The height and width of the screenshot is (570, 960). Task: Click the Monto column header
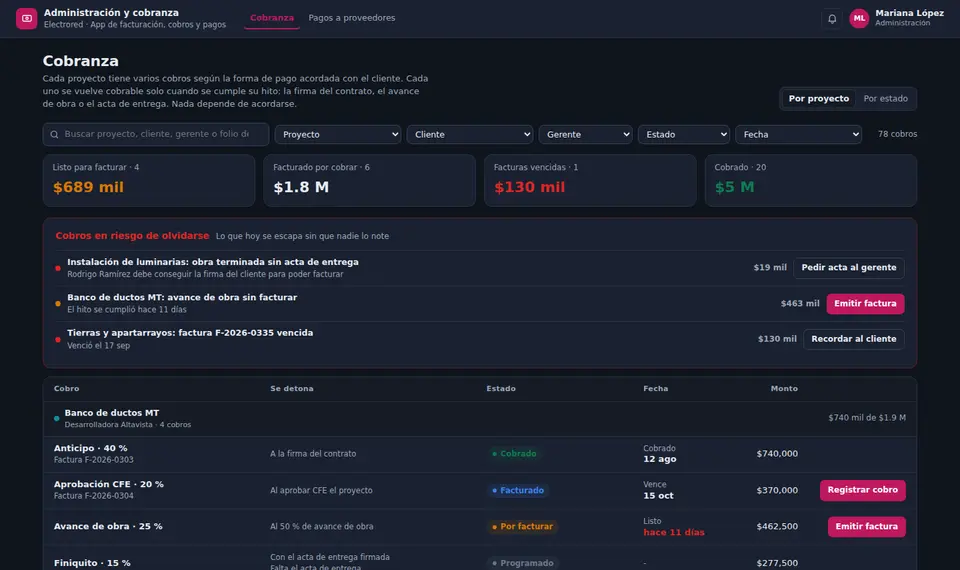tap(784, 389)
